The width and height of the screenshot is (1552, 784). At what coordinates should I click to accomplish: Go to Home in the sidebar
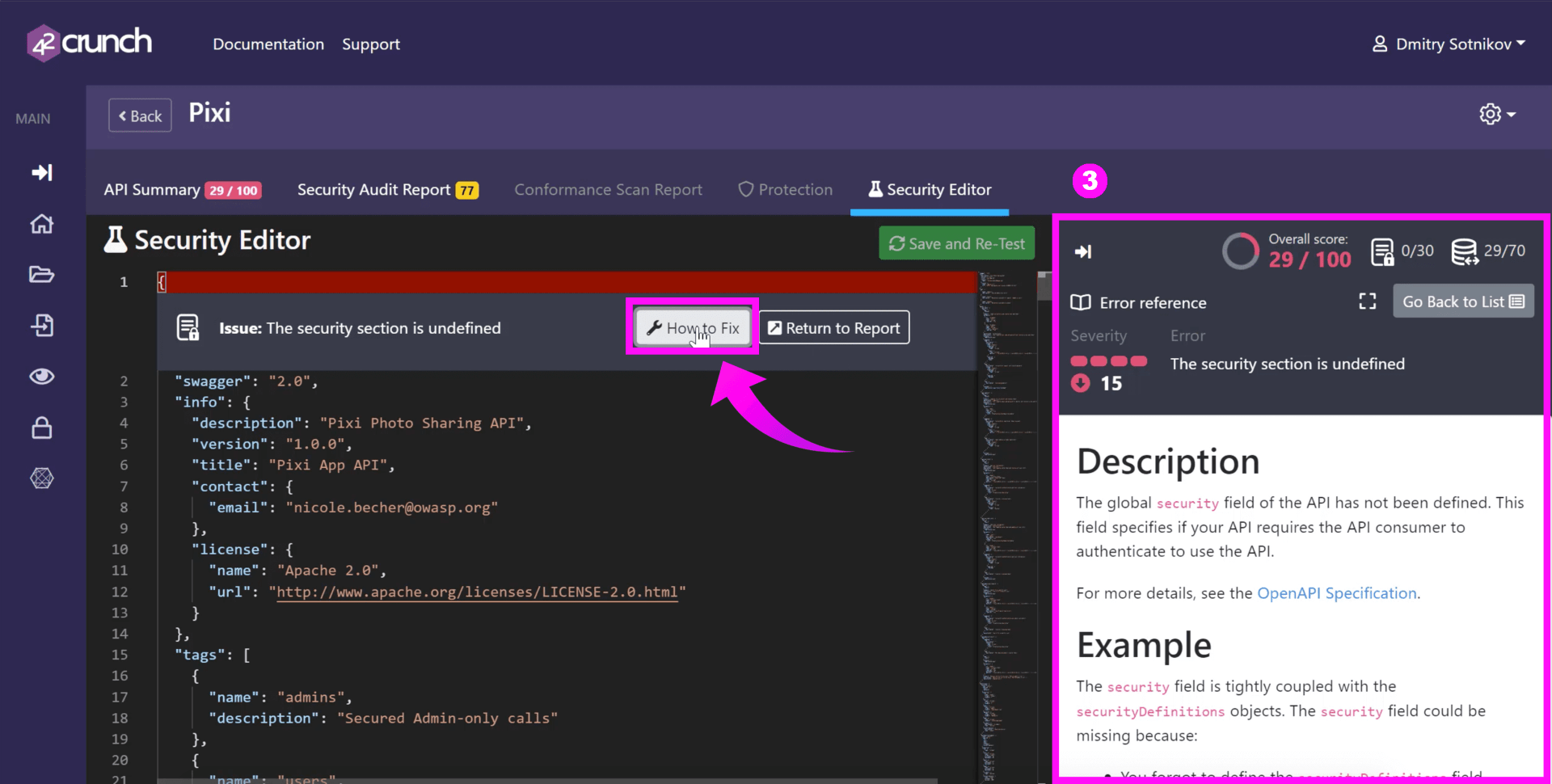click(42, 224)
